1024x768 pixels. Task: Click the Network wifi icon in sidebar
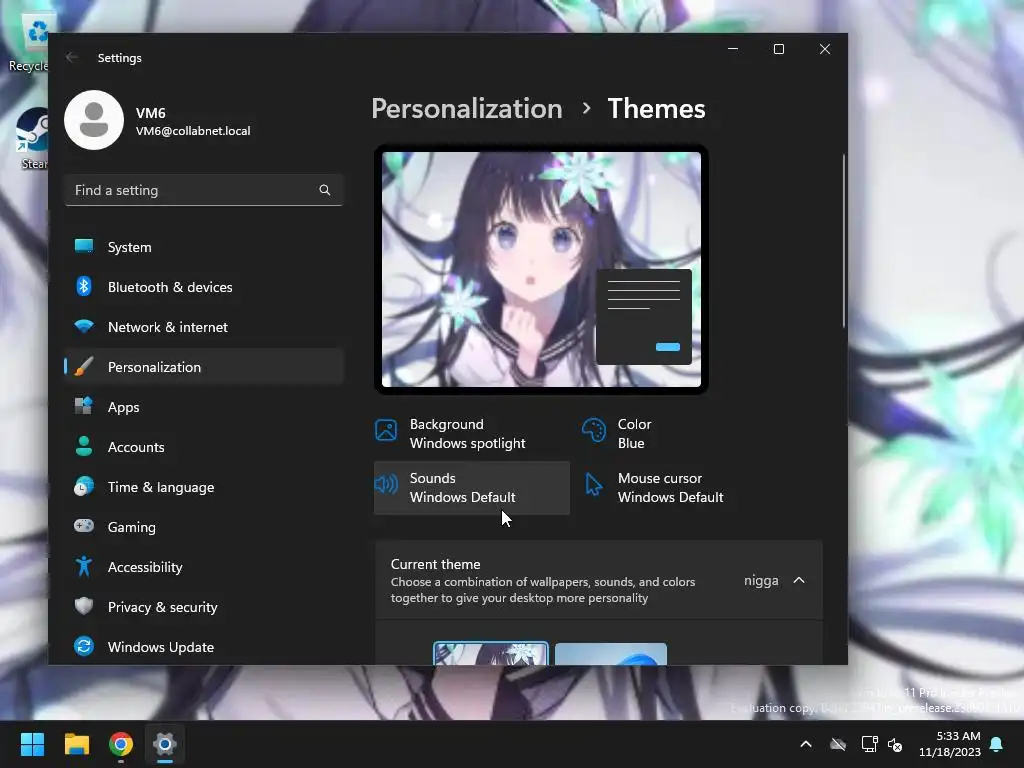coord(84,326)
